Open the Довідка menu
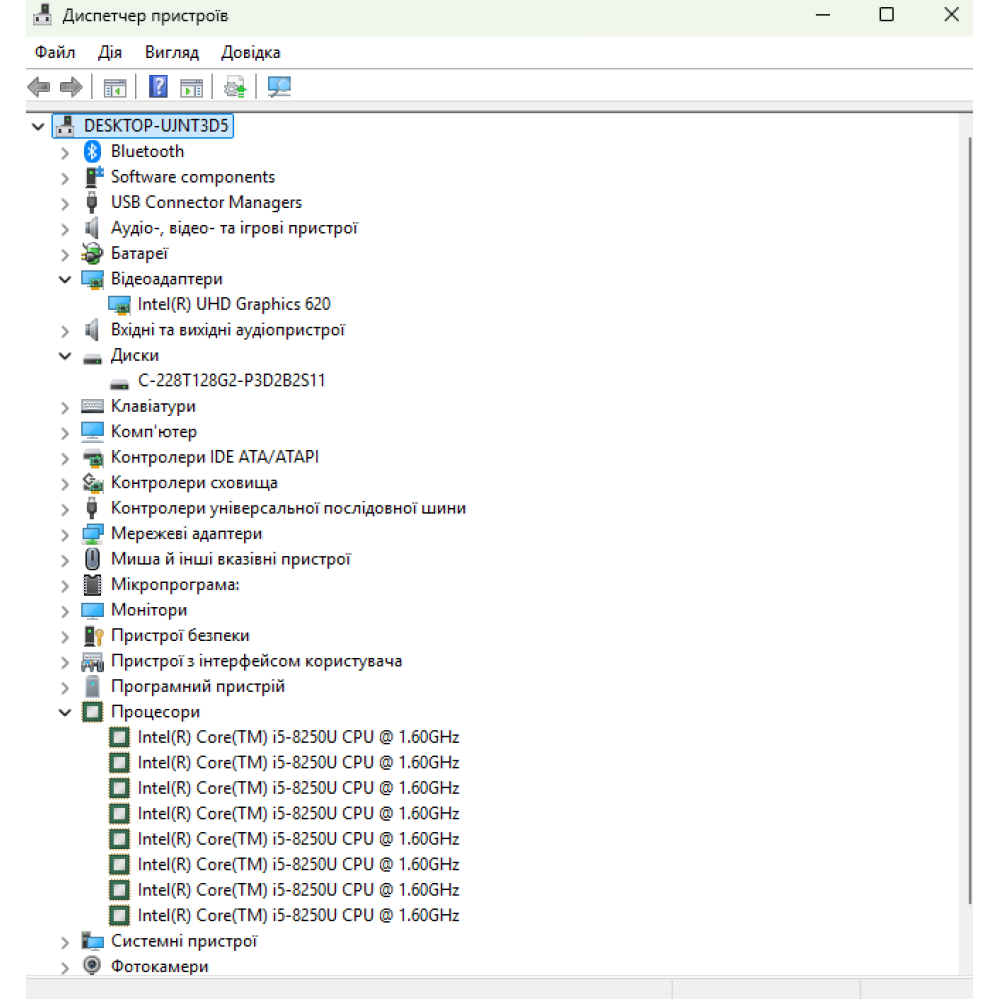This screenshot has width=1000, height=1000. pyautogui.click(x=250, y=52)
